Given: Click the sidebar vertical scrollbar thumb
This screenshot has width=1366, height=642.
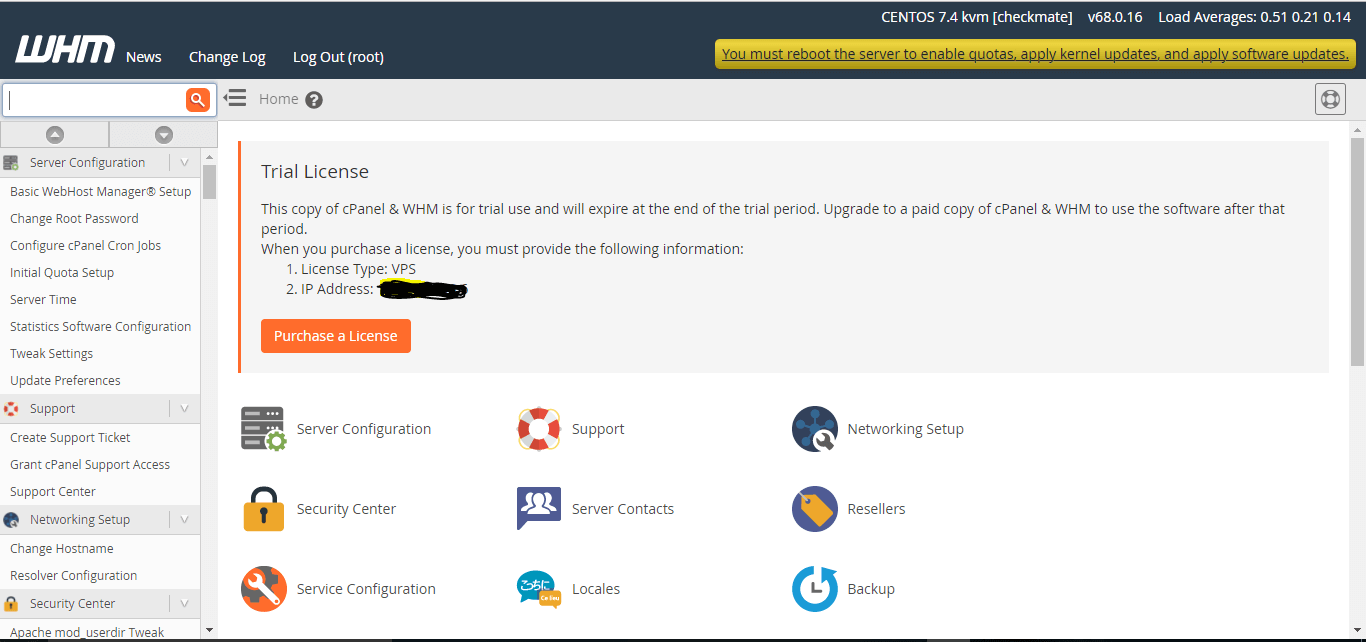Looking at the screenshot, I should 209,181.
